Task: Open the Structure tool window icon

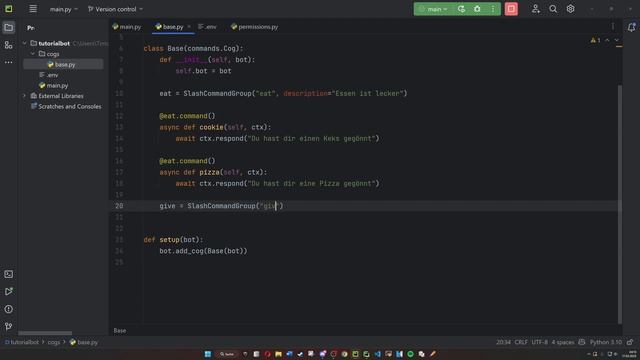Action: coord(9,45)
